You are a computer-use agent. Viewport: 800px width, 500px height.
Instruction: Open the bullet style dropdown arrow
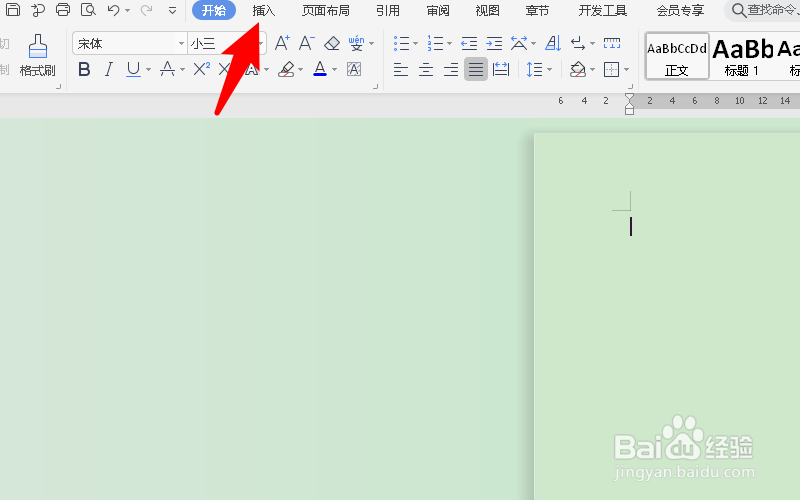click(415, 44)
